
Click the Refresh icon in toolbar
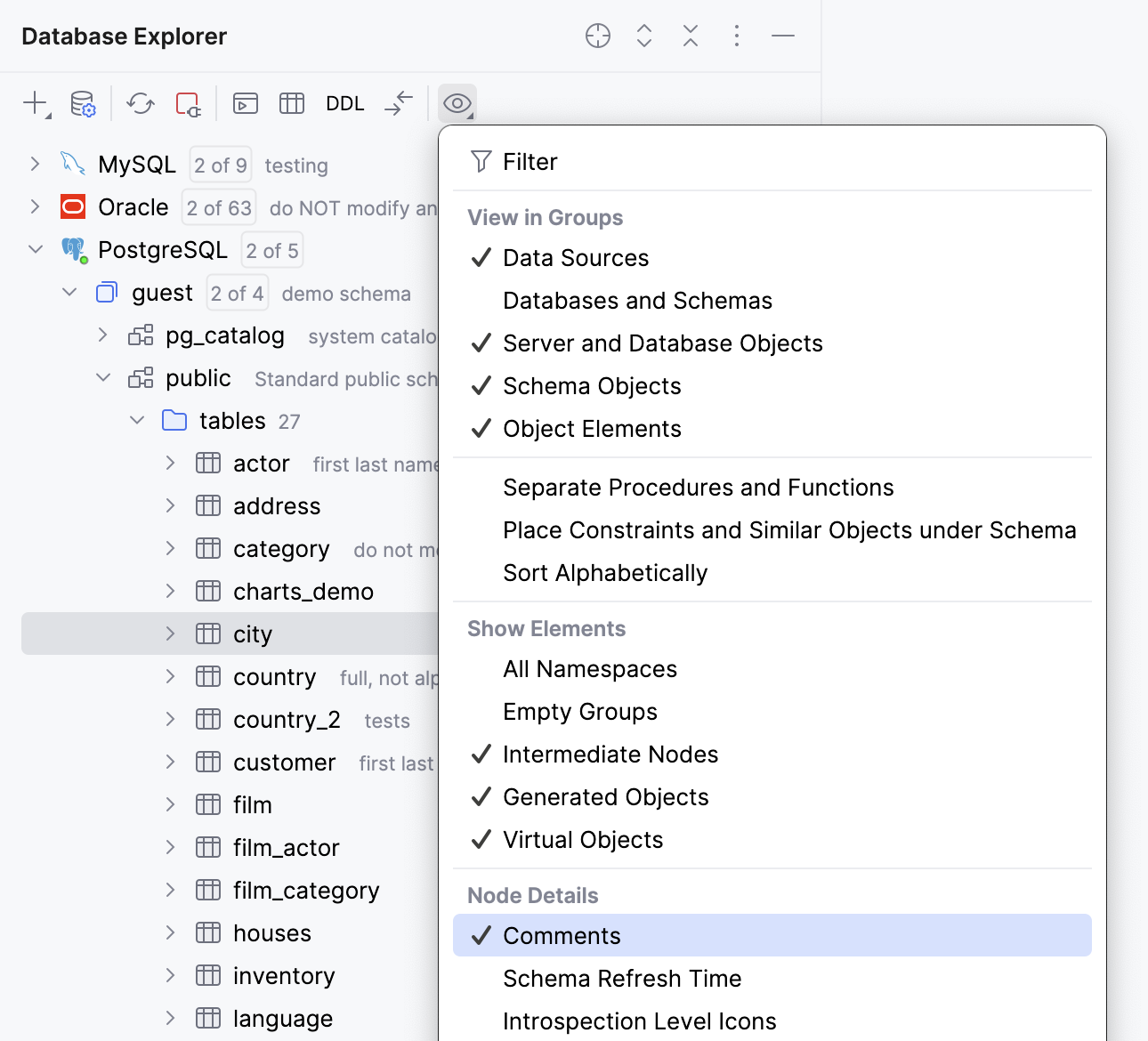141,103
